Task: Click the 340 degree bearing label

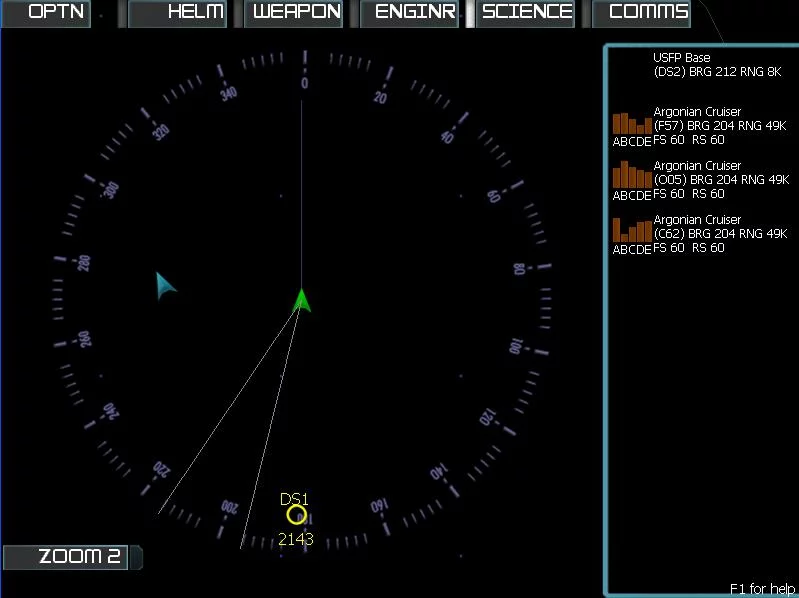Action: (229, 93)
